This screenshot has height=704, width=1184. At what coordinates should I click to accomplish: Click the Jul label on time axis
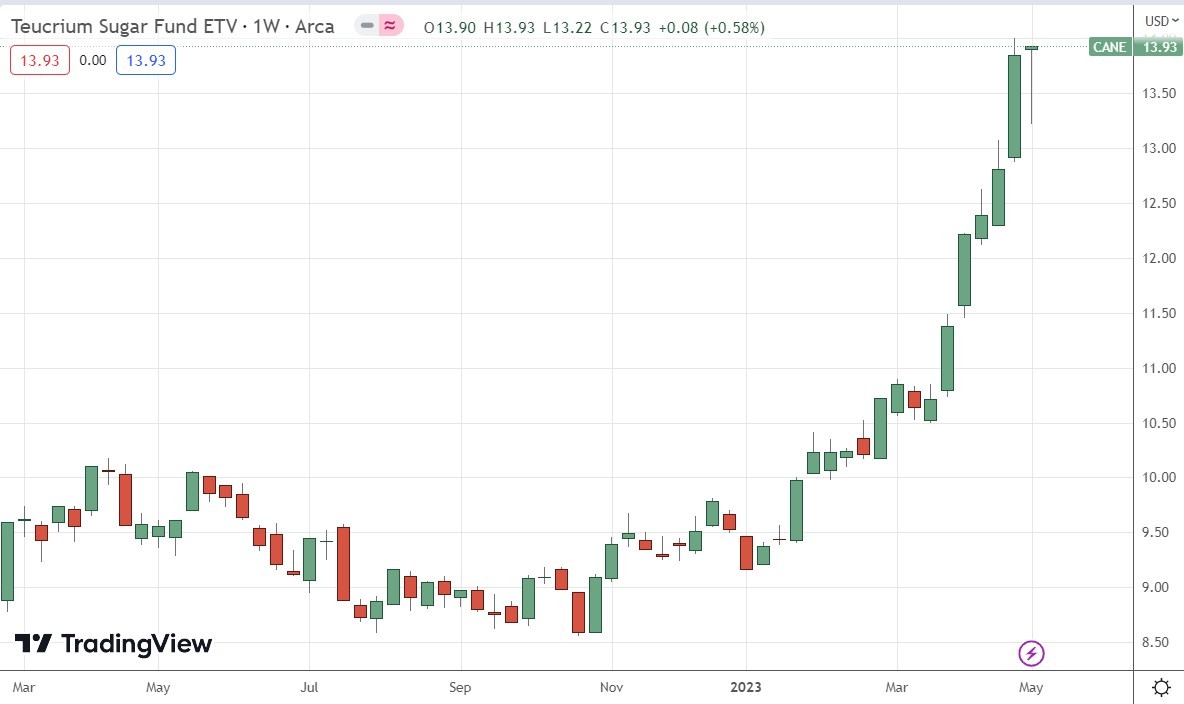(x=309, y=687)
